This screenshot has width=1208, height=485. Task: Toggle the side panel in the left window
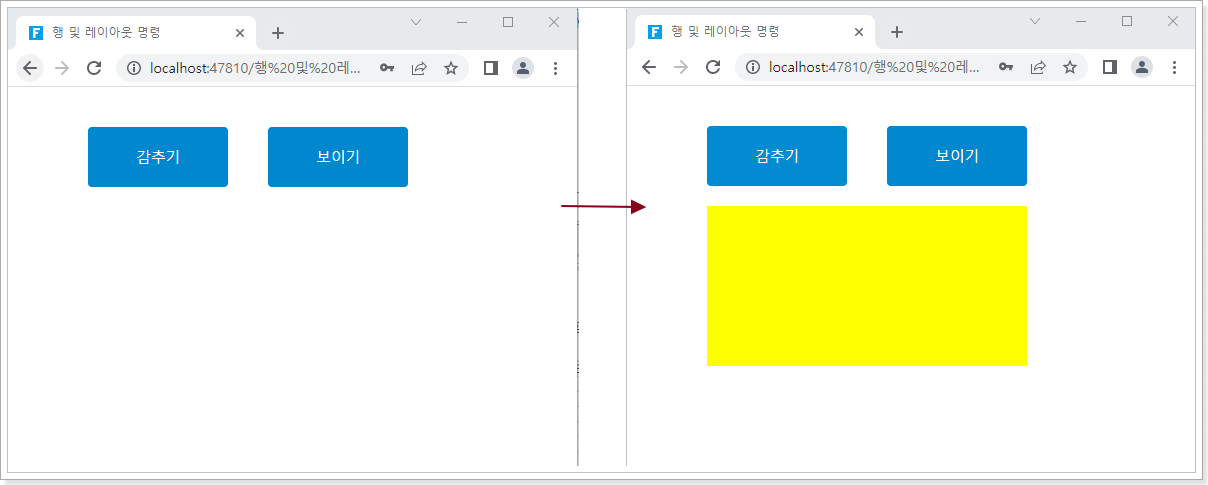[490, 68]
